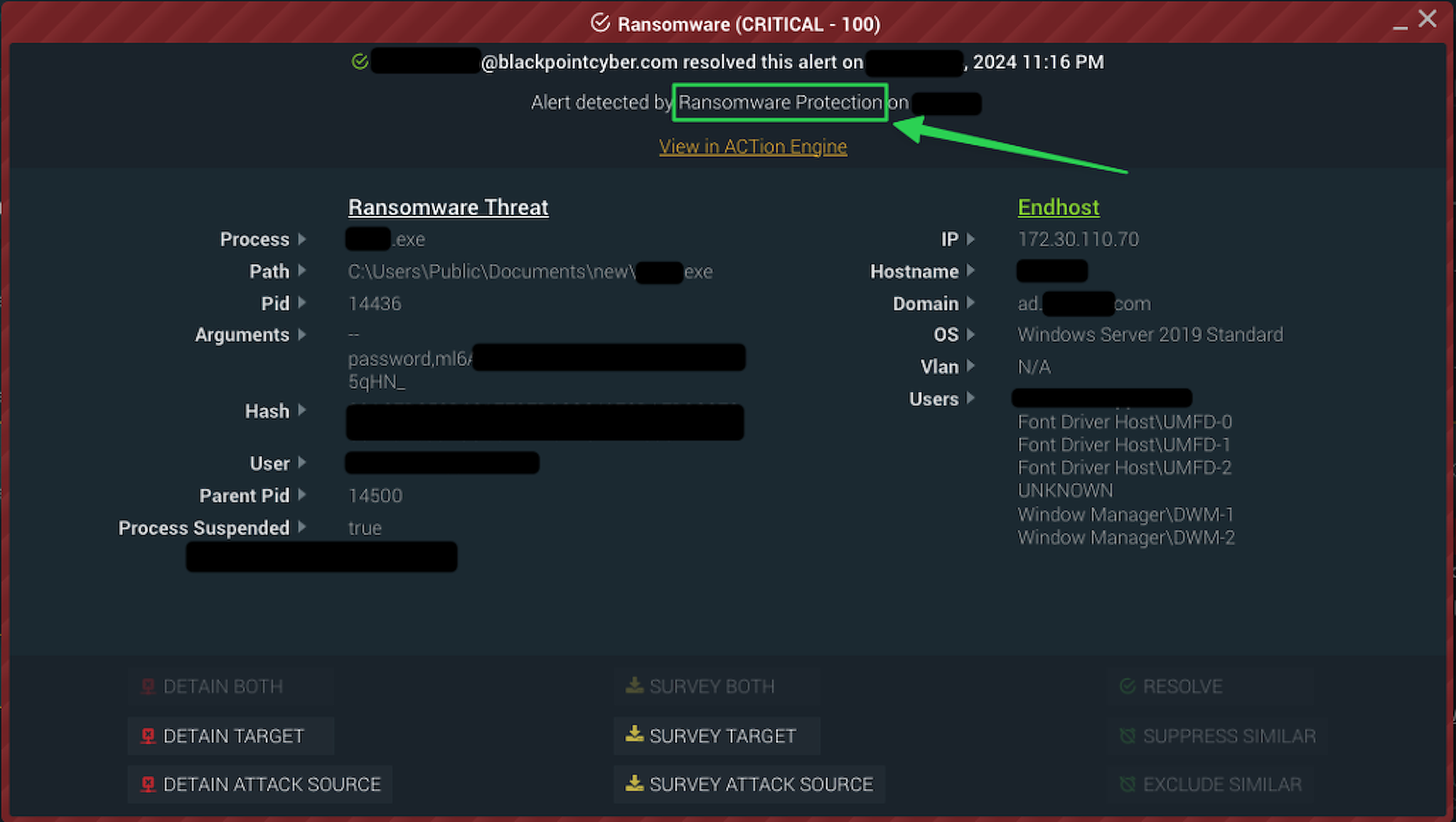
Task: Click the checkmark icon in the title bar
Action: tap(600, 23)
